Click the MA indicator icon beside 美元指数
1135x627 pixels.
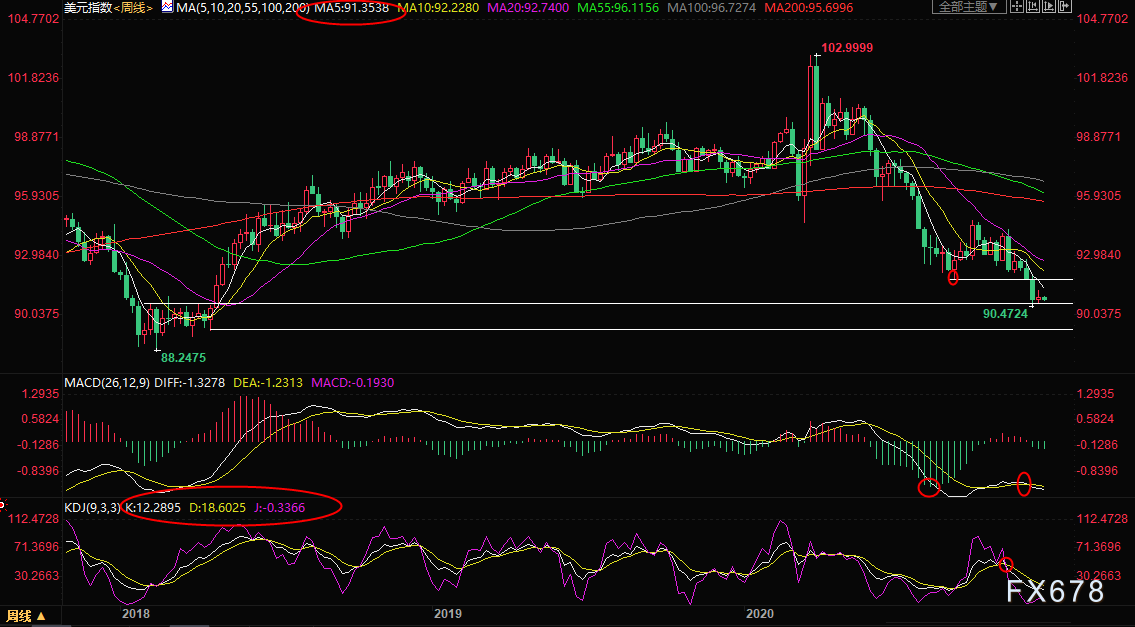tap(168, 7)
